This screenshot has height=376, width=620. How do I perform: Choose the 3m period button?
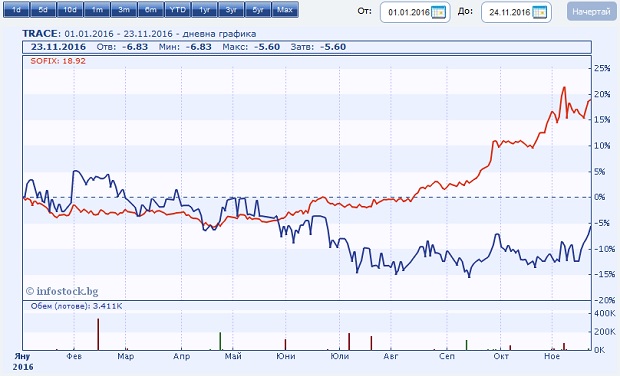[x=124, y=10]
